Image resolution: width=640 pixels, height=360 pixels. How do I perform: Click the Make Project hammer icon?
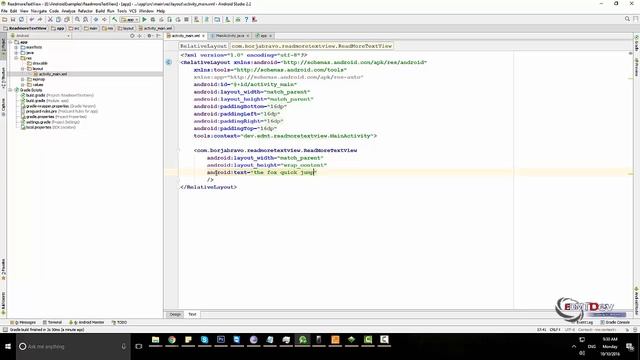[115, 19]
